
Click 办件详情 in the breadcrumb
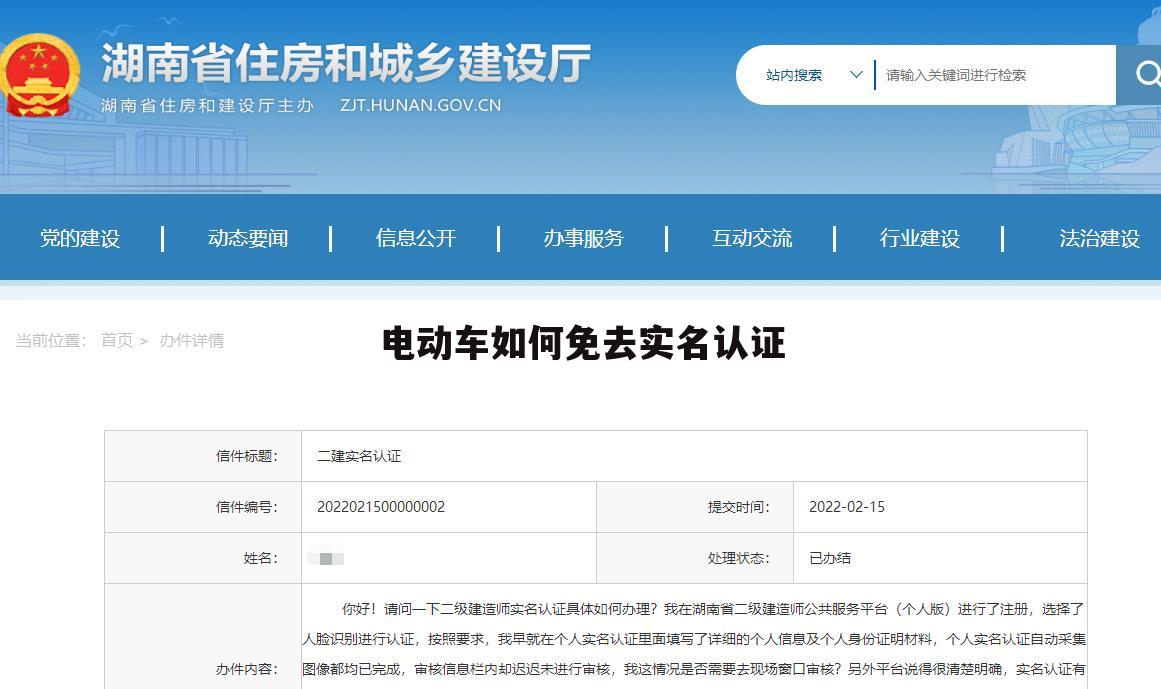(192, 340)
